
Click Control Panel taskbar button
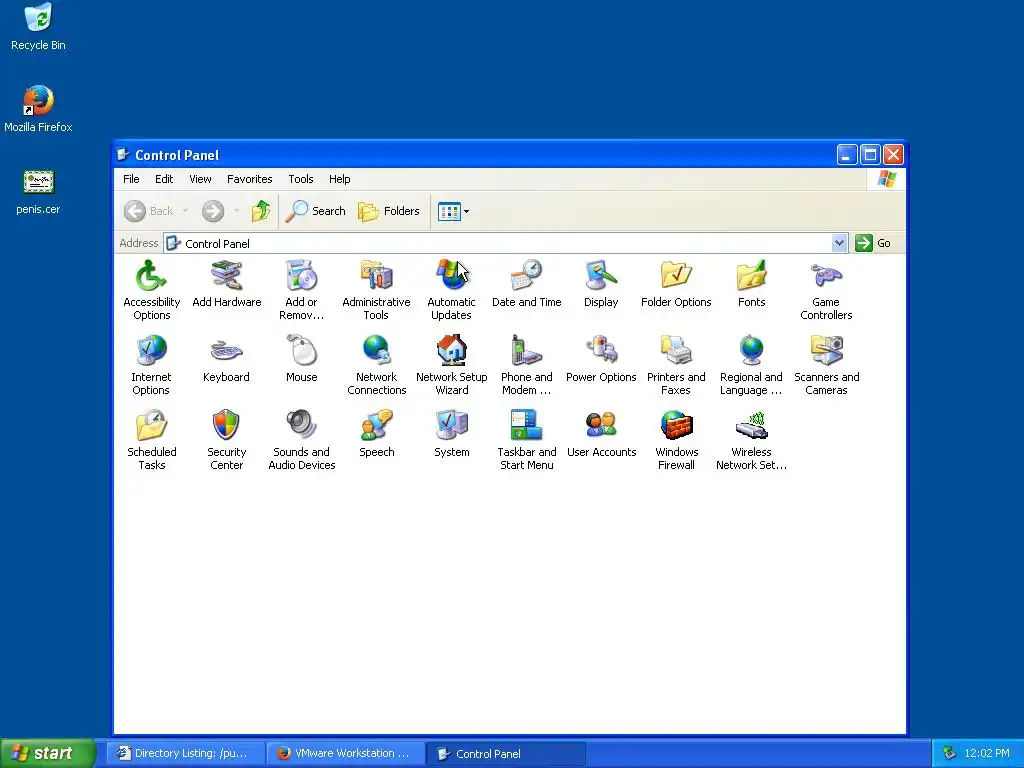(x=505, y=753)
